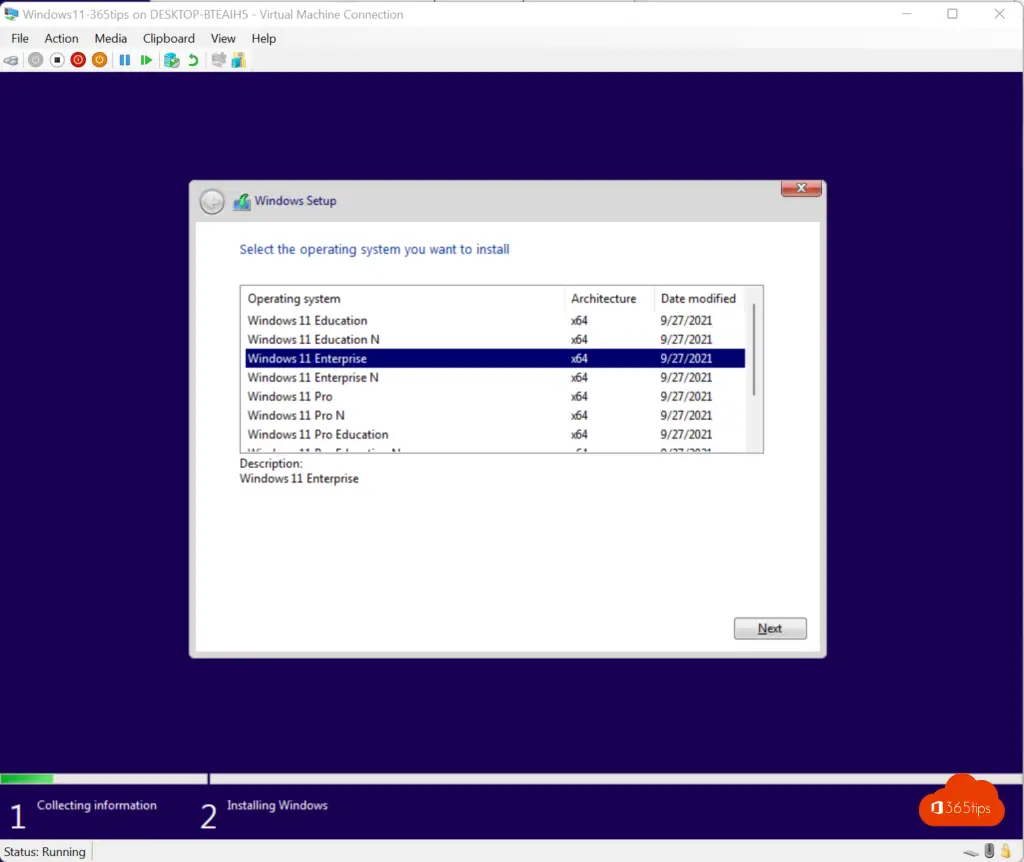
Task: Open the View menu
Action: click(x=223, y=39)
